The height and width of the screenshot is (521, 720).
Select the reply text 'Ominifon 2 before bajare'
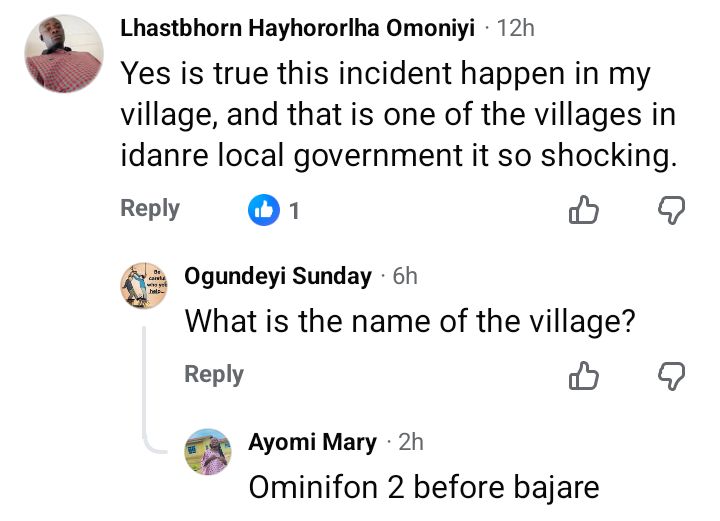(423, 487)
